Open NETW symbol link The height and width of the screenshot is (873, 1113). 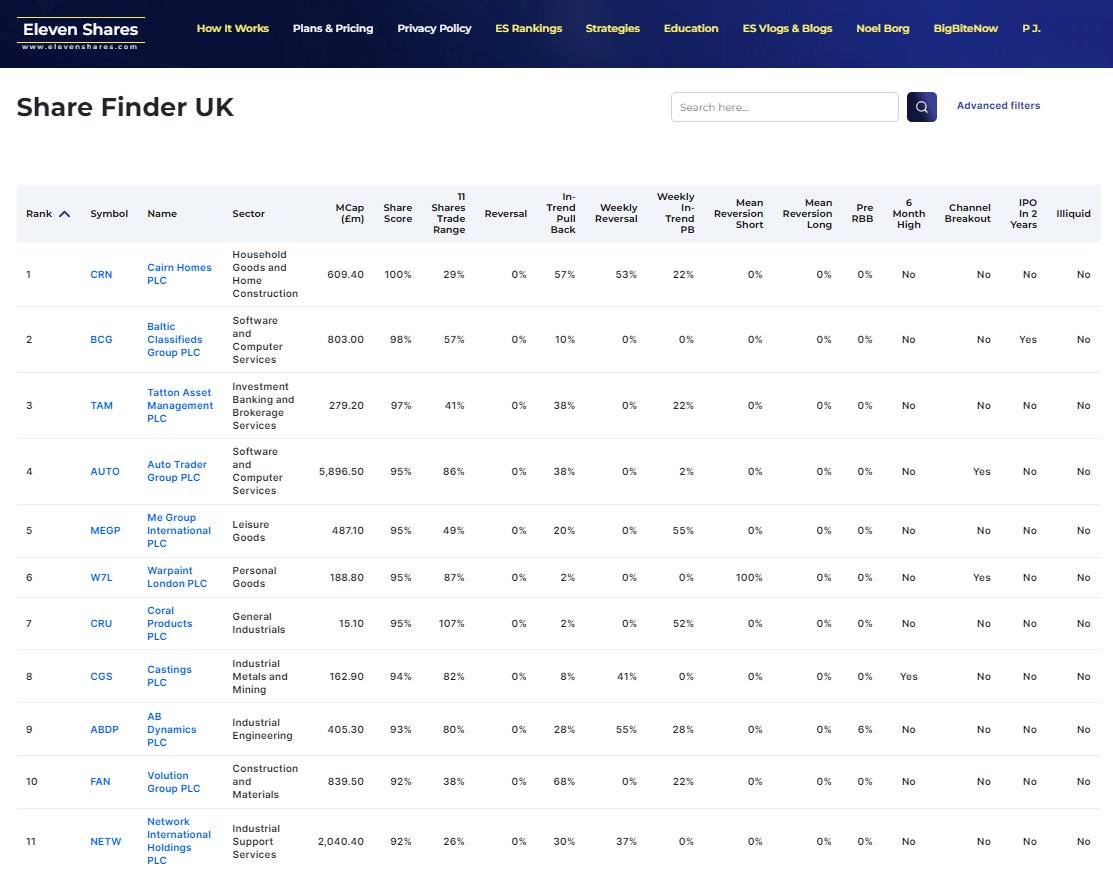click(x=106, y=842)
